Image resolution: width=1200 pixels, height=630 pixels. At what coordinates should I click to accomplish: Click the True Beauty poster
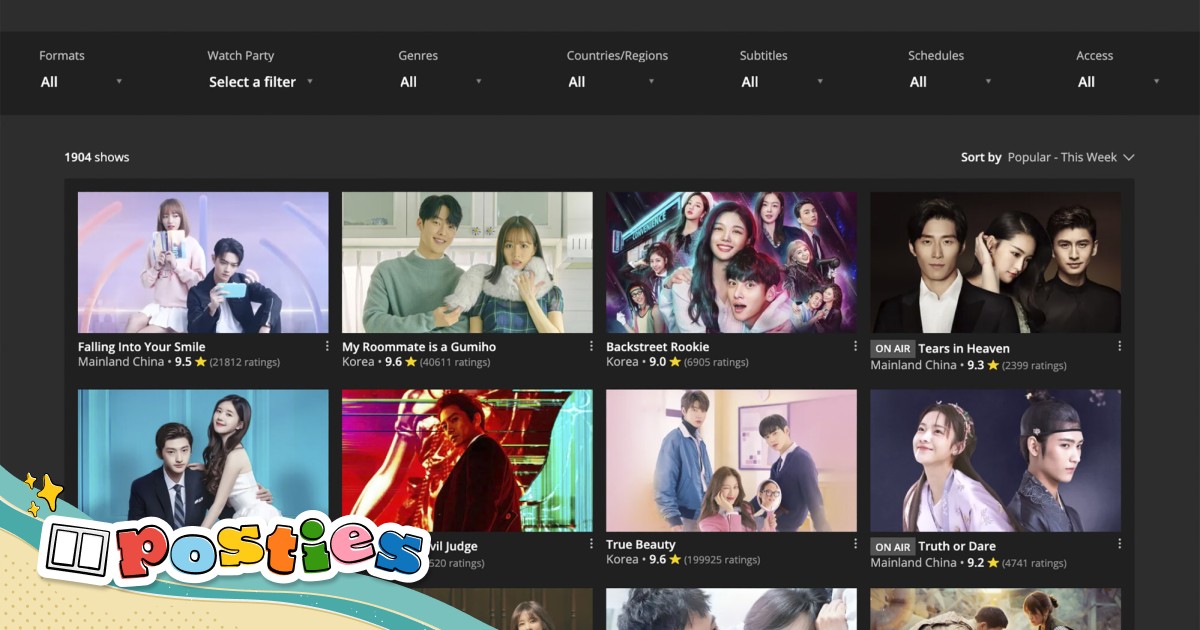pos(731,460)
